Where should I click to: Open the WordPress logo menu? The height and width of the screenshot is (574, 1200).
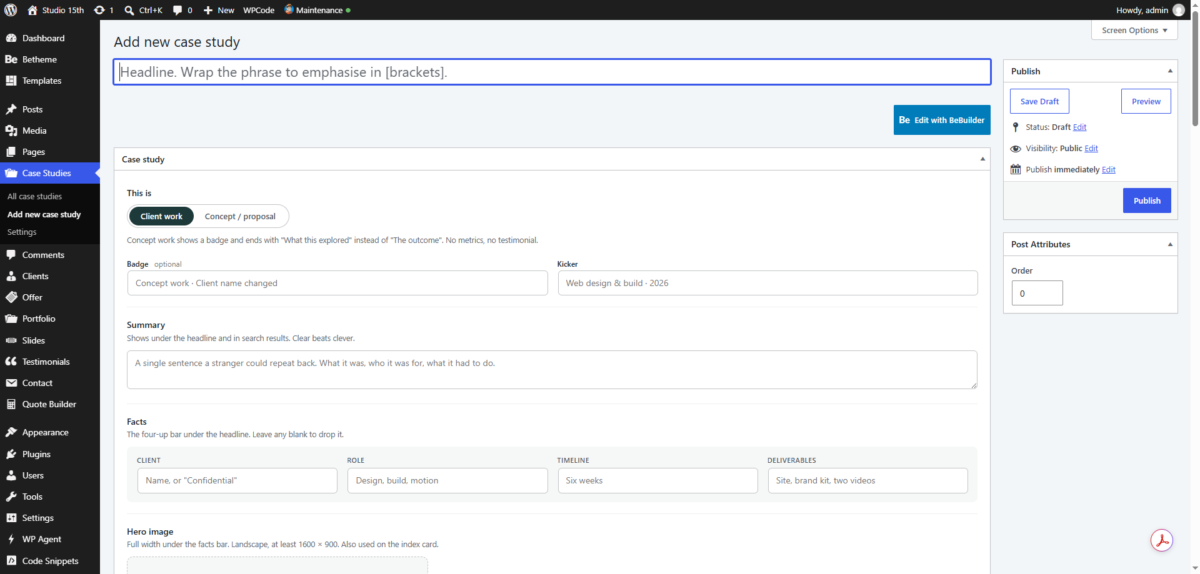[10, 9]
